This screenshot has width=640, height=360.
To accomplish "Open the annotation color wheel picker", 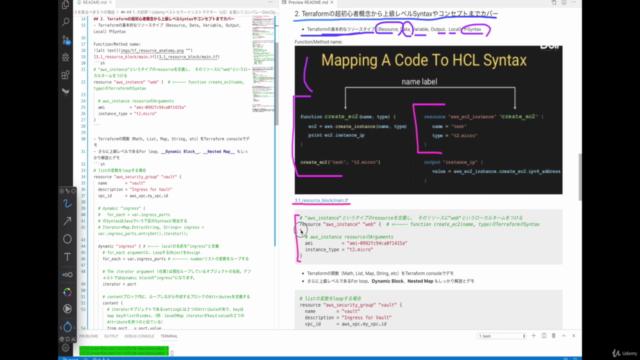I will coord(67,292).
